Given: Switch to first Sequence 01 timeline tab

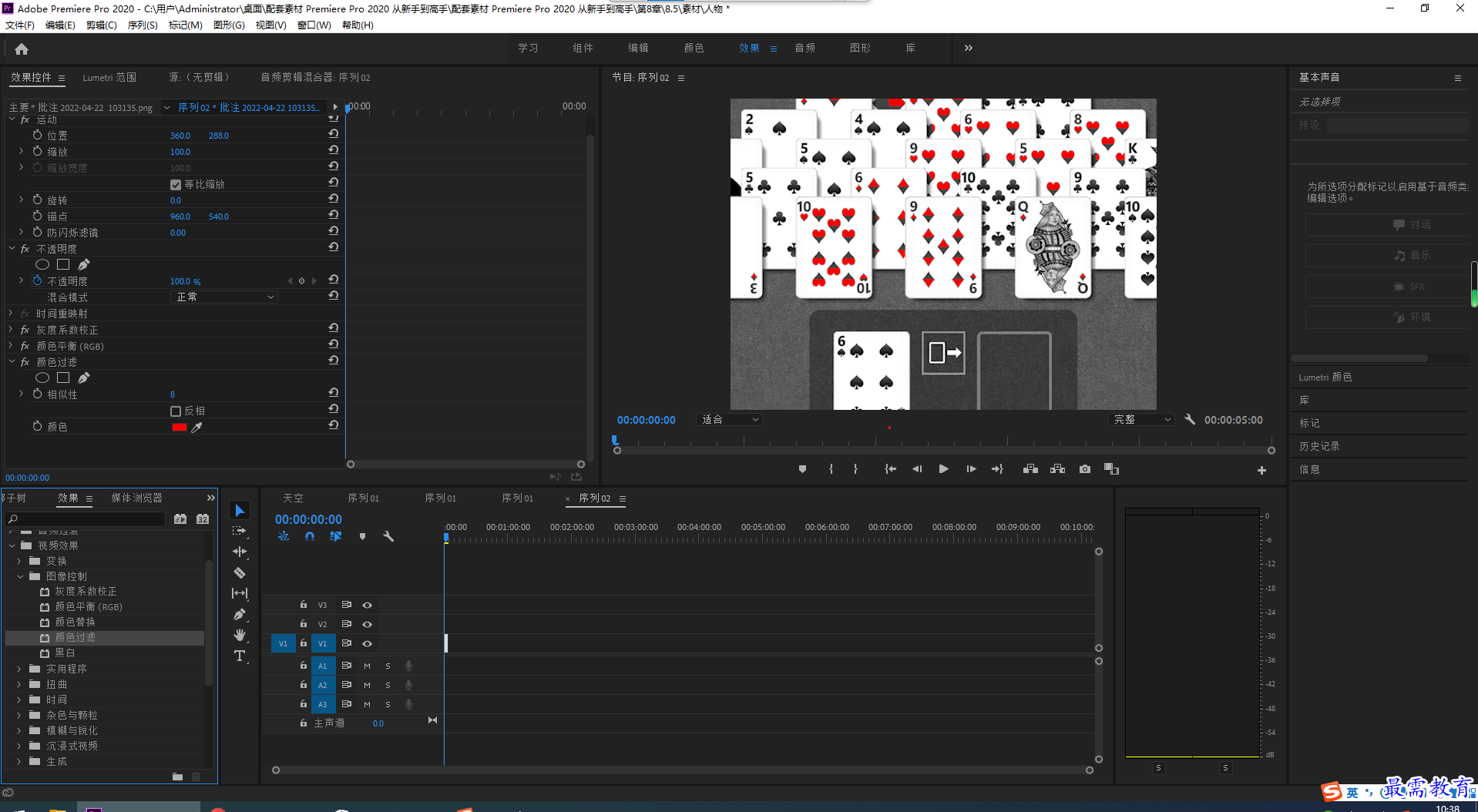Looking at the screenshot, I should [x=363, y=498].
